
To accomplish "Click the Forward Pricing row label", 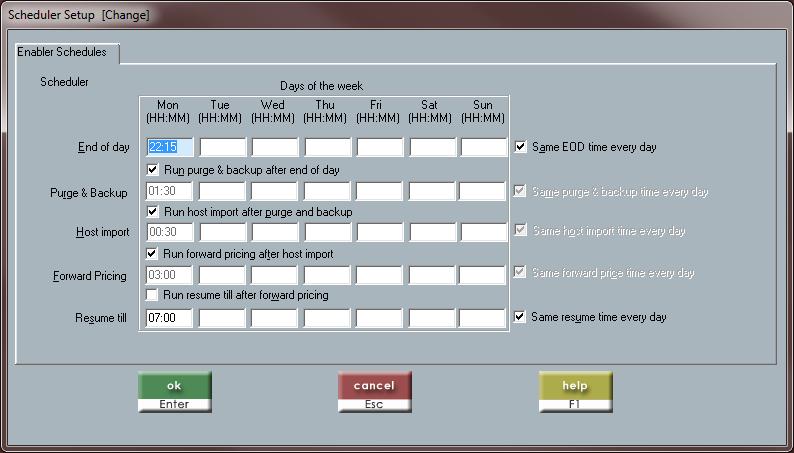I will (90, 276).
